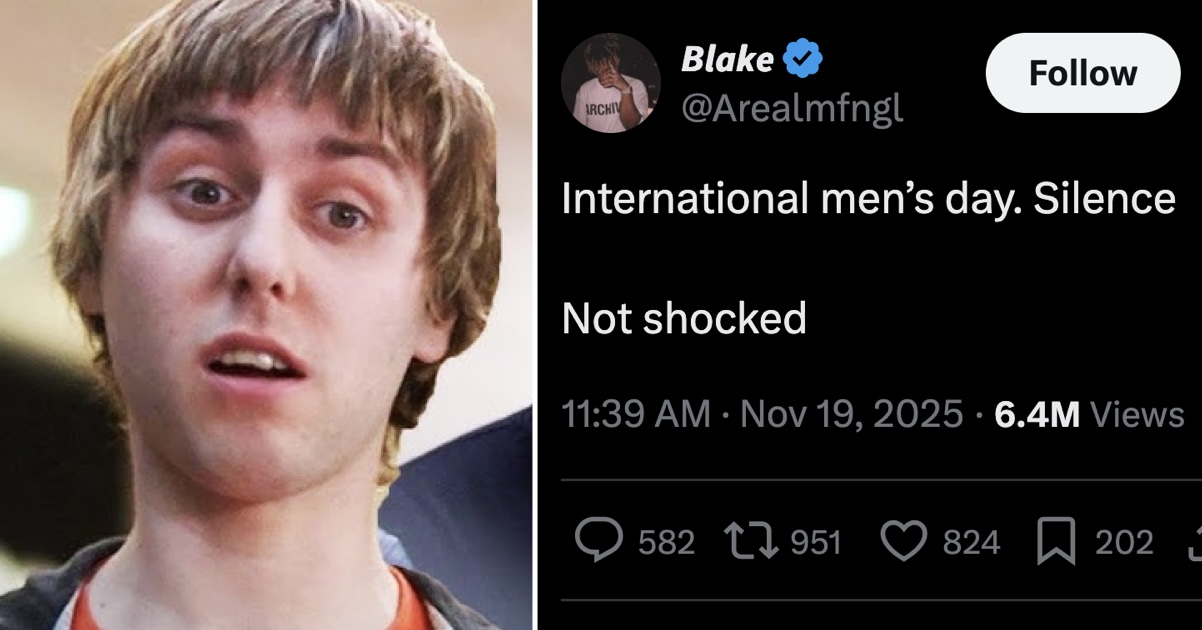Click the 582 replies count

click(x=666, y=542)
